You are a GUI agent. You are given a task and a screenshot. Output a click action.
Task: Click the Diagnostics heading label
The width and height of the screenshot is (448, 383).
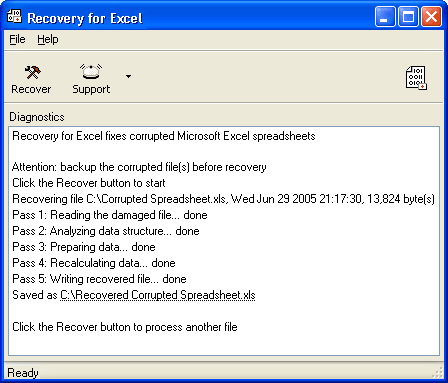click(37, 117)
